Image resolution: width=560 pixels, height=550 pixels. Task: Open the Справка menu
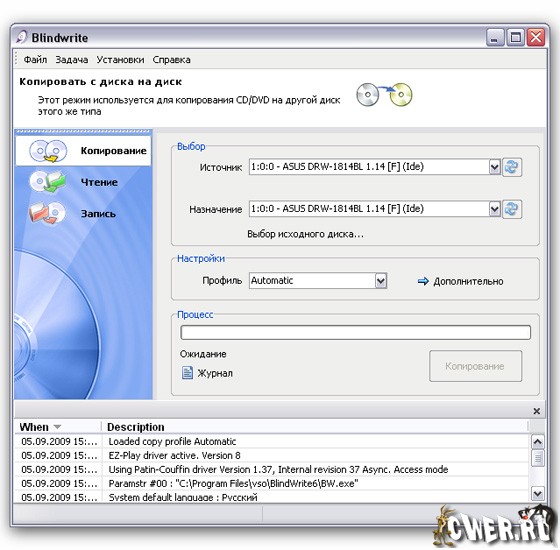click(171, 60)
